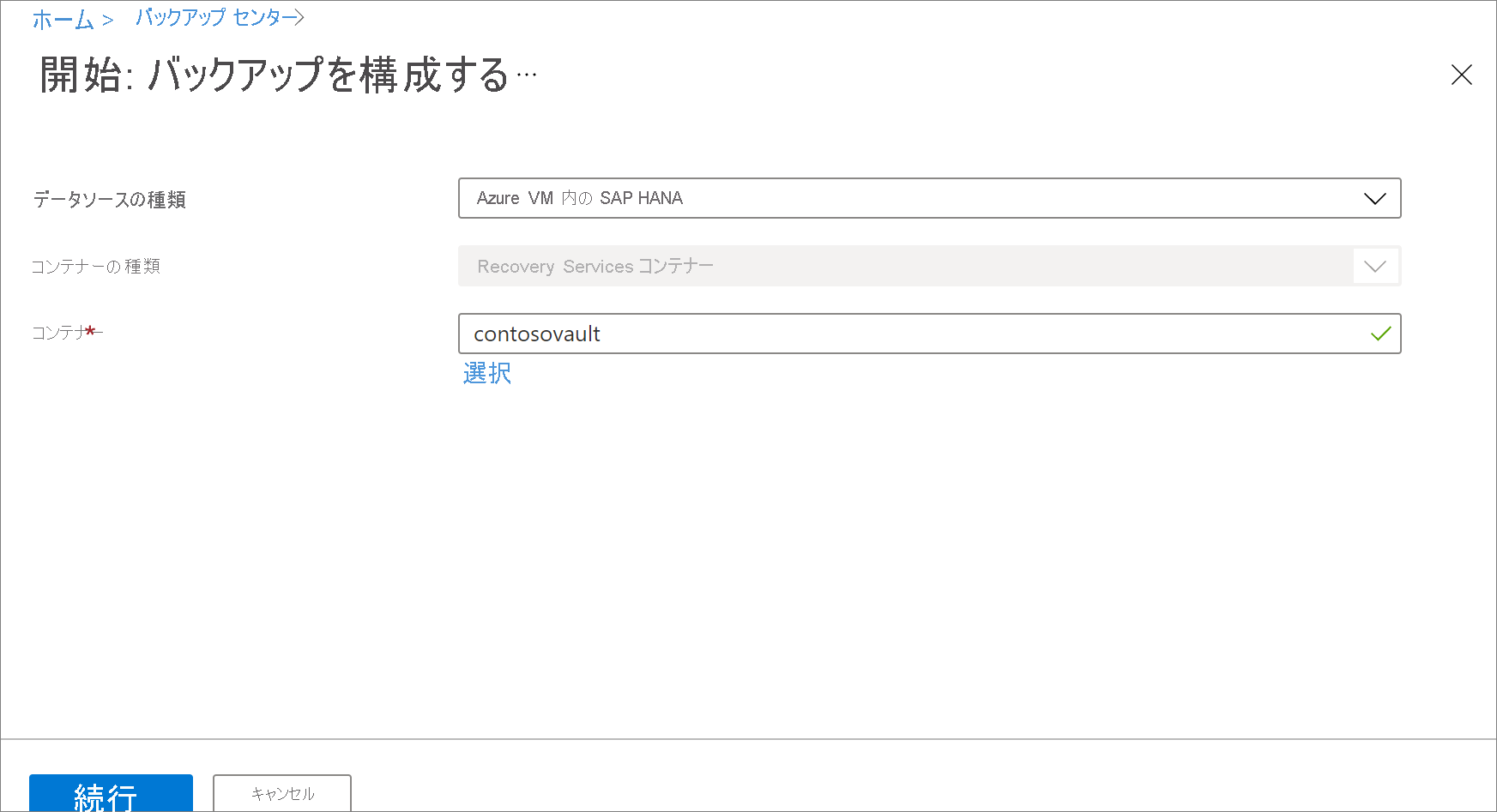Click the required コンテナー label
The height and width of the screenshot is (812, 1497).
67,332
